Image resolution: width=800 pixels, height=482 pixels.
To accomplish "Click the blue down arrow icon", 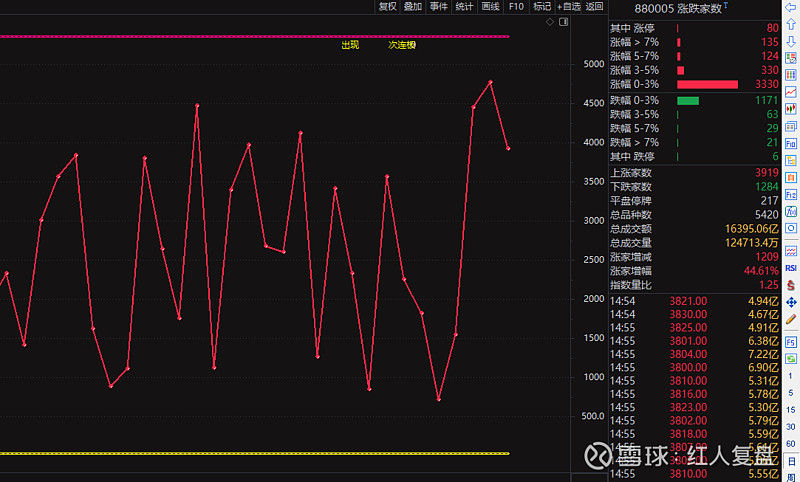I will pos(790,41).
